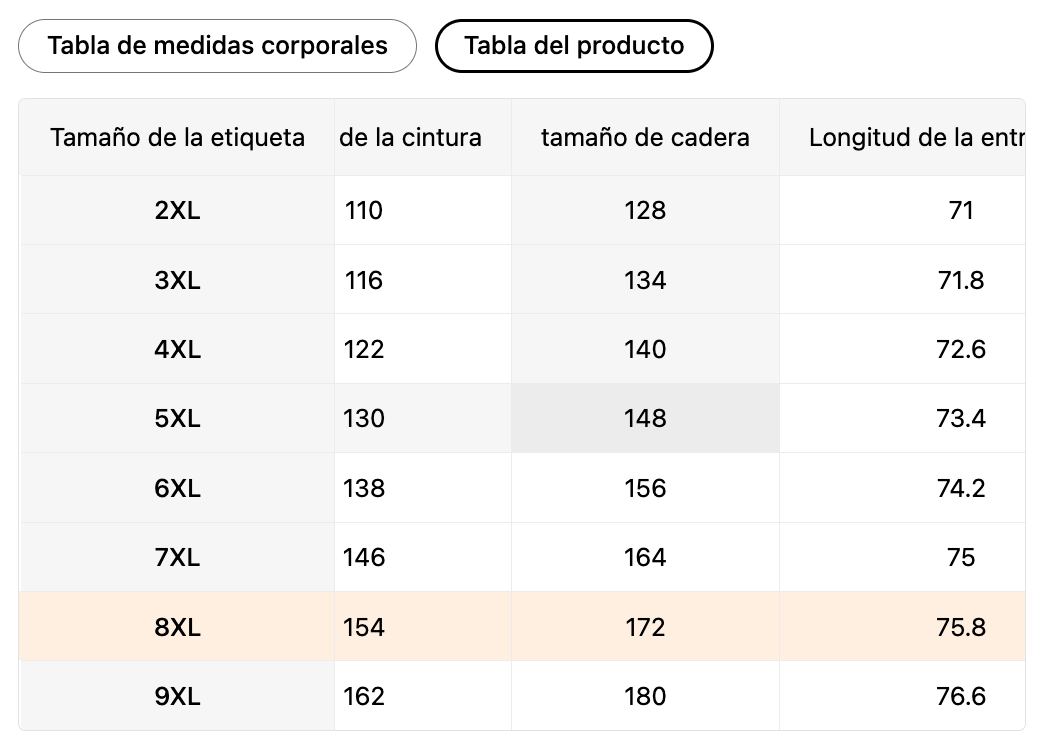Click the 2XL size row label
Image resolution: width=1050 pixels, height=752 pixels.
178,211
